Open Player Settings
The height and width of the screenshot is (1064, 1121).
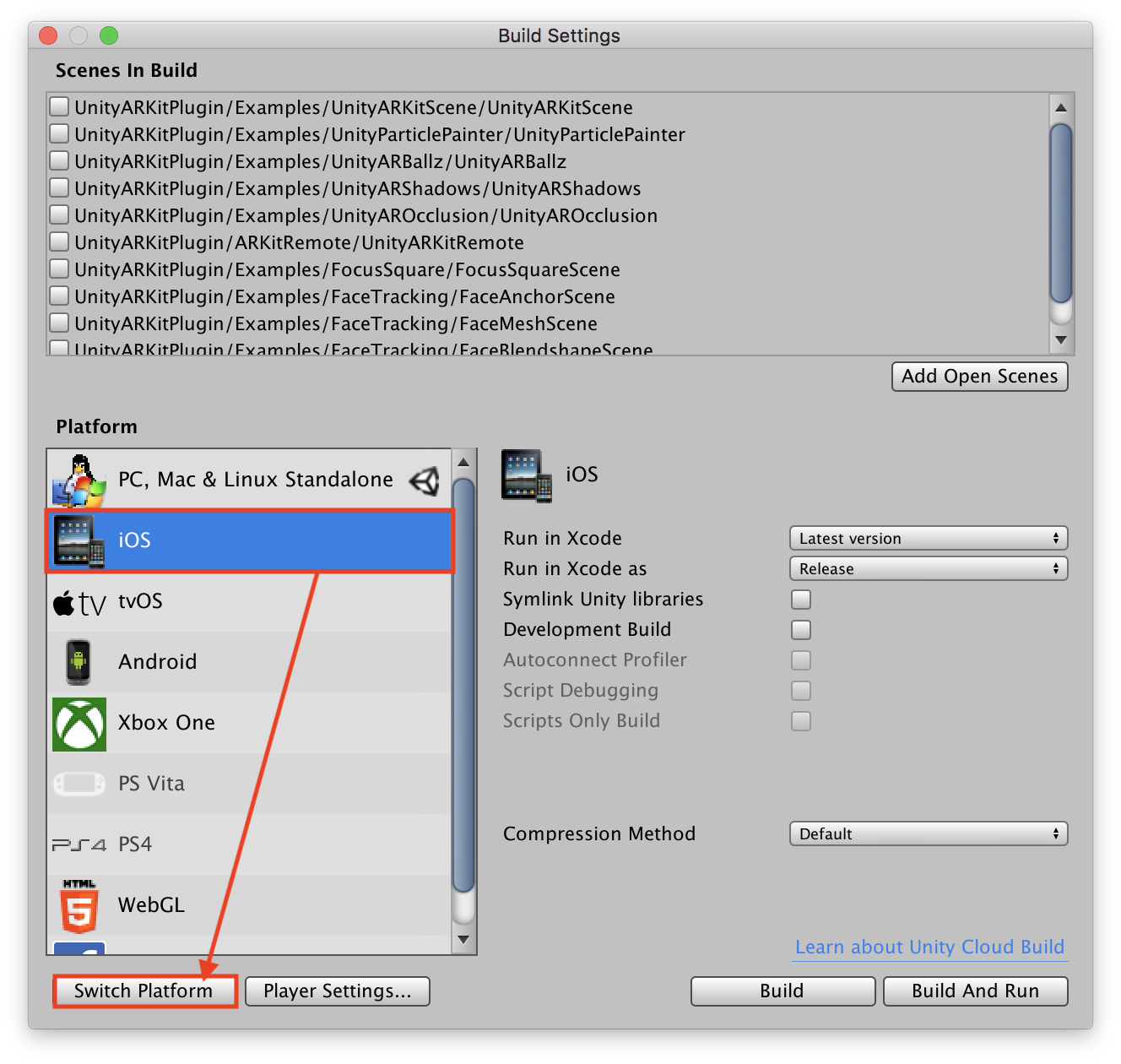point(338,991)
